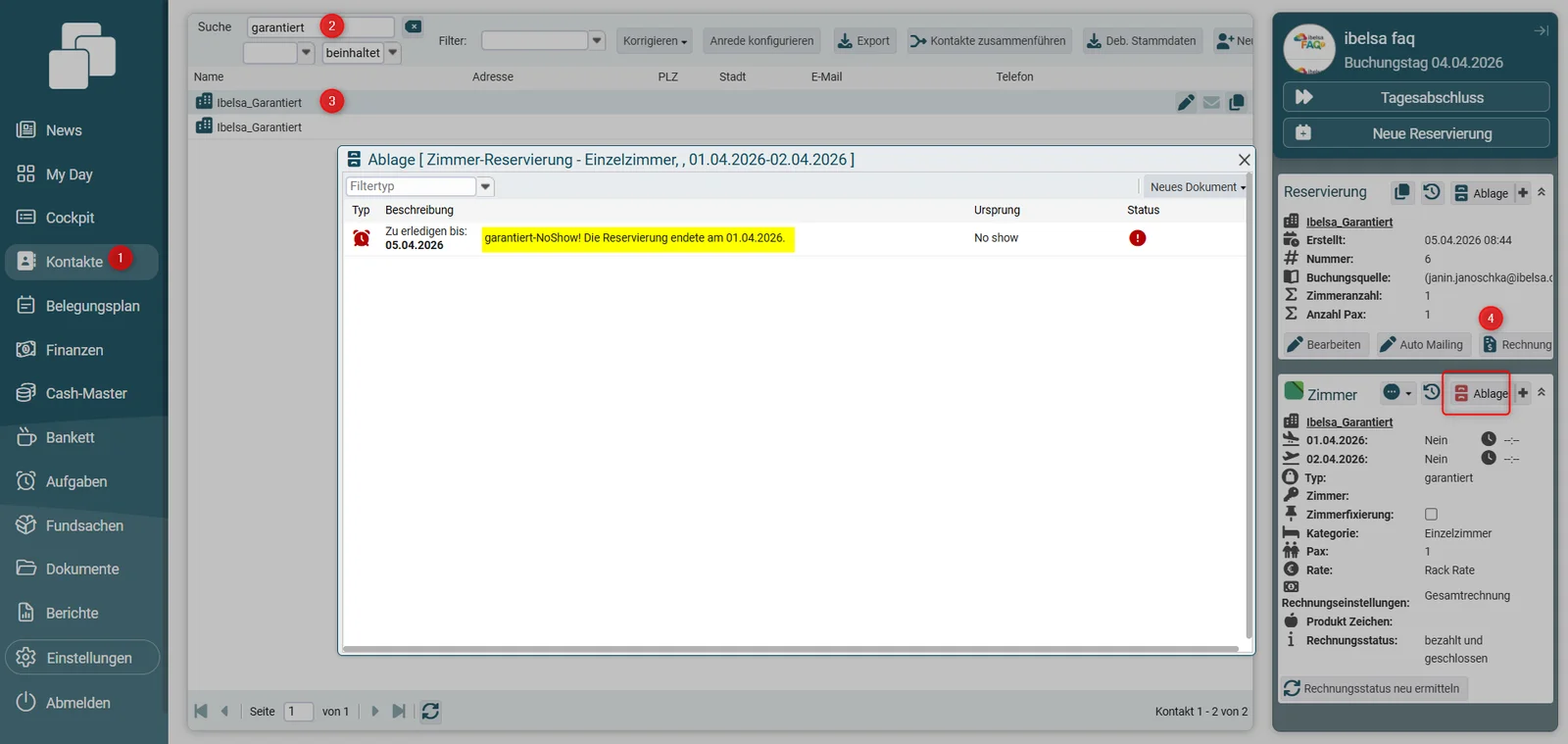Toggle the Zimmerfixierung checkbox
This screenshot has width=1568, height=744.
[1431, 515]
